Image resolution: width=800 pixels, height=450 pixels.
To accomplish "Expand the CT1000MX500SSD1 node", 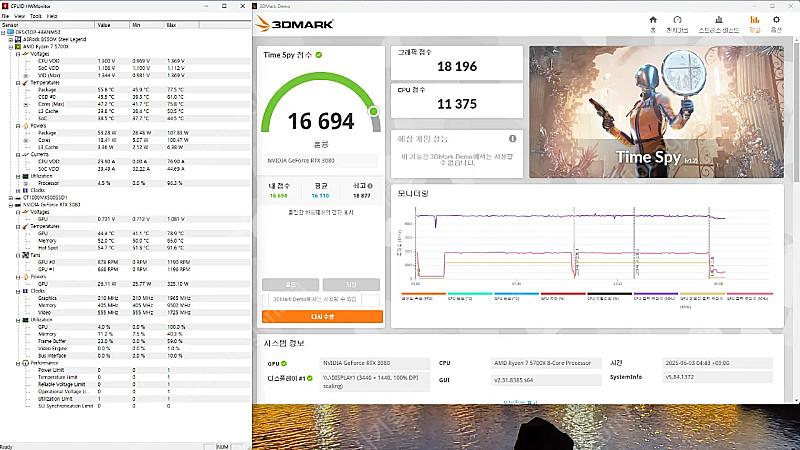I will coord(11,197).
